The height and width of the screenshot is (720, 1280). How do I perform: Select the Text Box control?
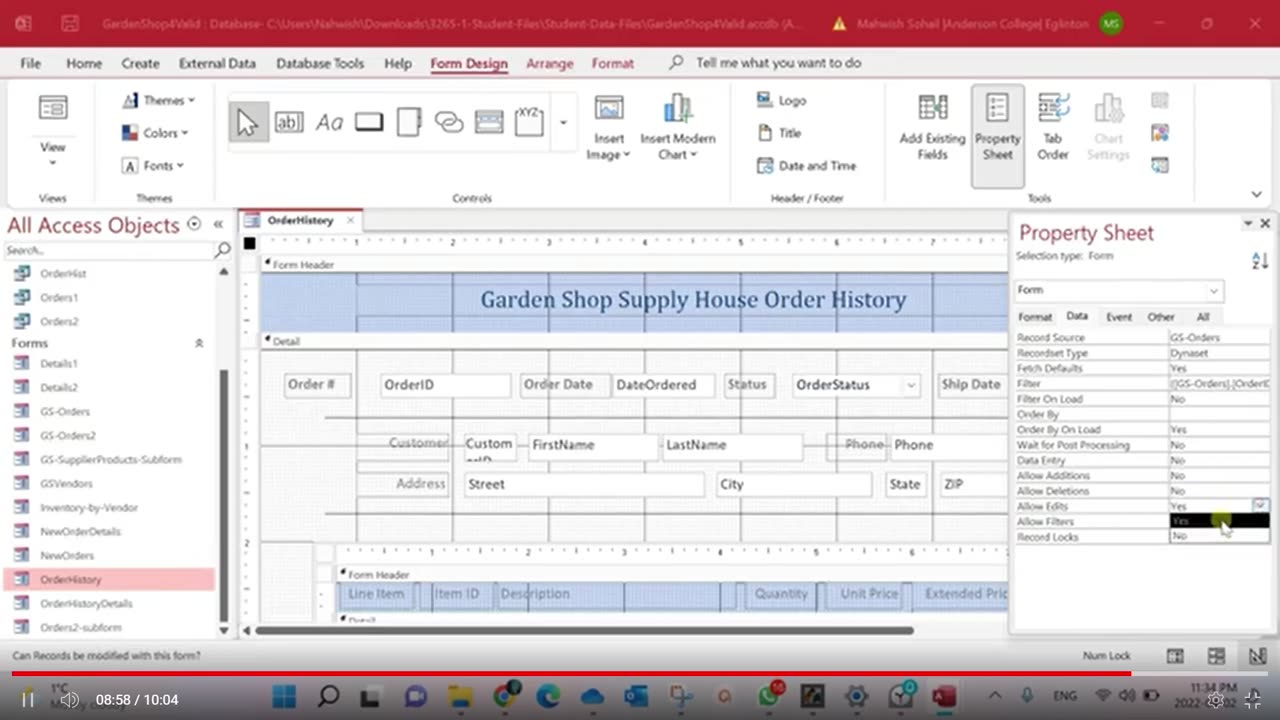pos(288,122)
